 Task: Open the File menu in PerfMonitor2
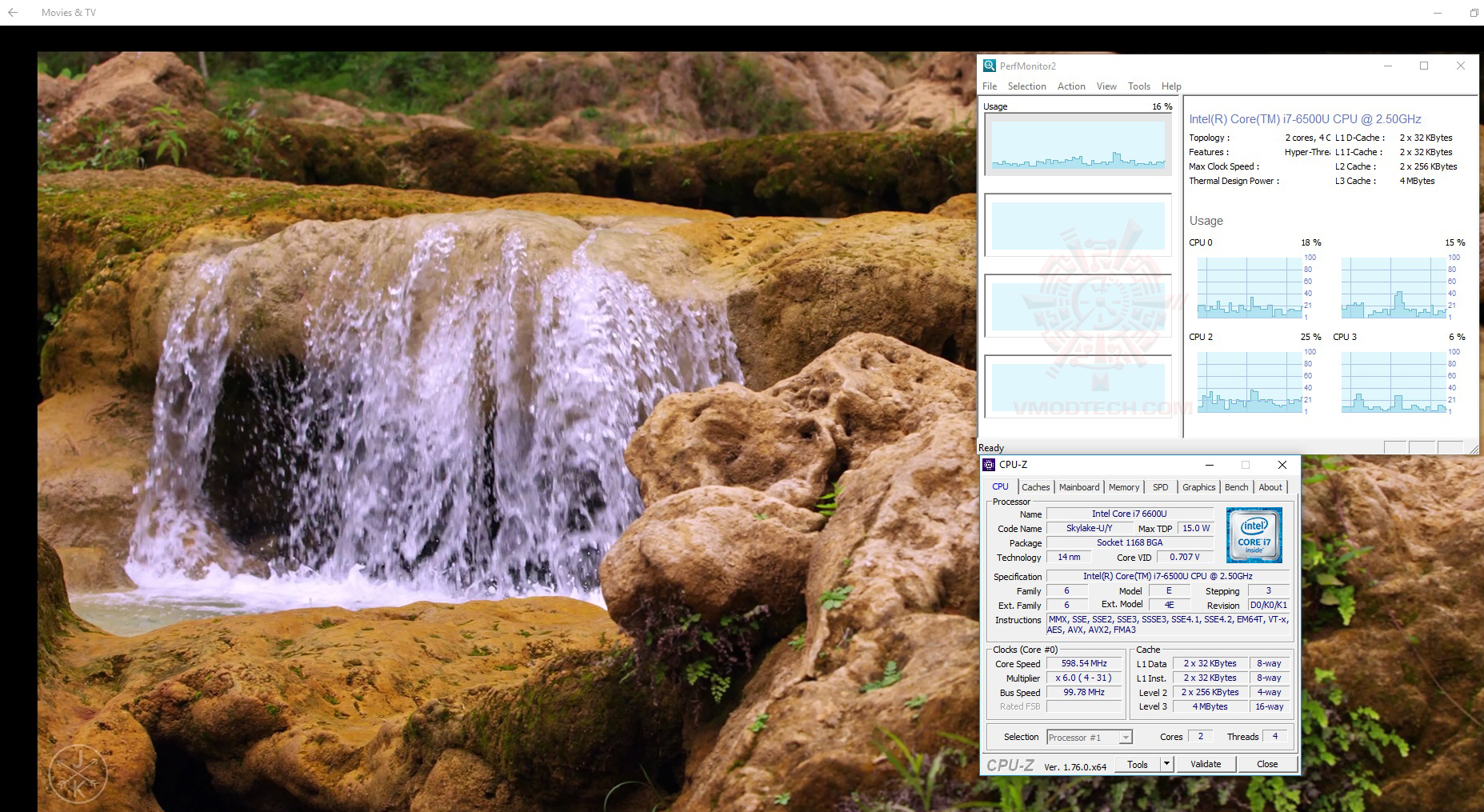(990, 86)
